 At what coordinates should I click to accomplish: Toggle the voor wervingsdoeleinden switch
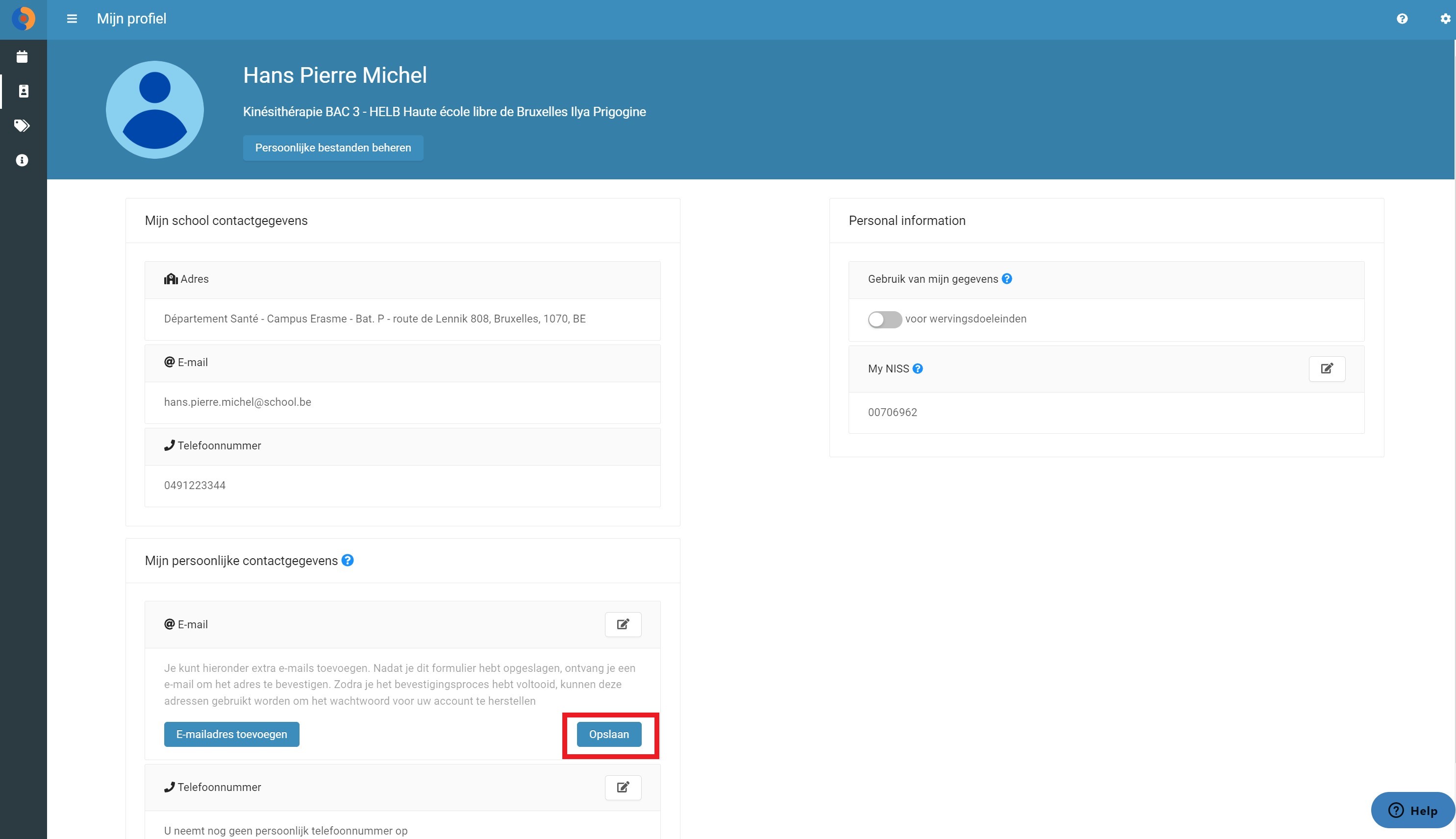pos(885,319)
